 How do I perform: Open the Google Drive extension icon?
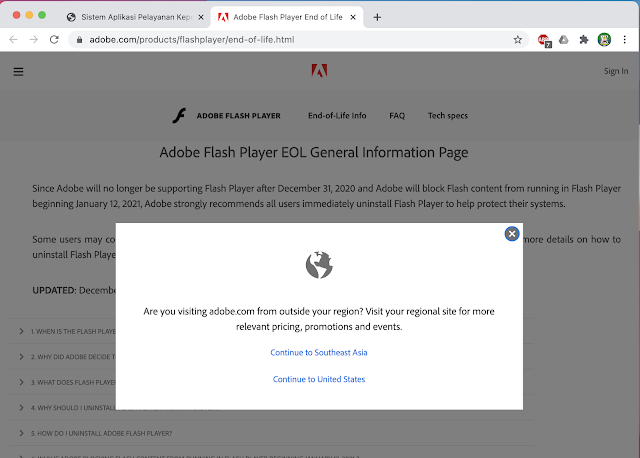564,40
